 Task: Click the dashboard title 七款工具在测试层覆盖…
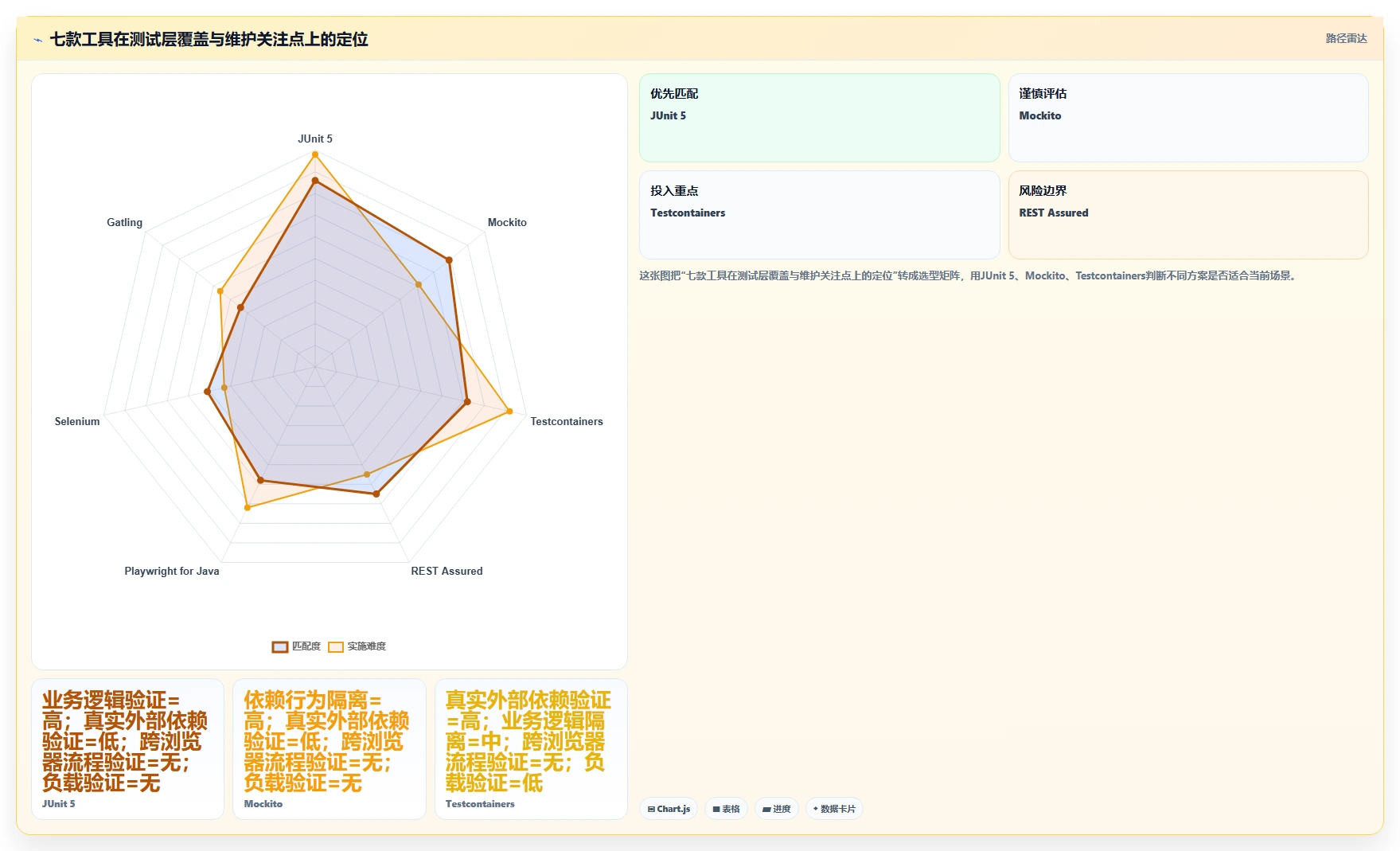(209, 39)
